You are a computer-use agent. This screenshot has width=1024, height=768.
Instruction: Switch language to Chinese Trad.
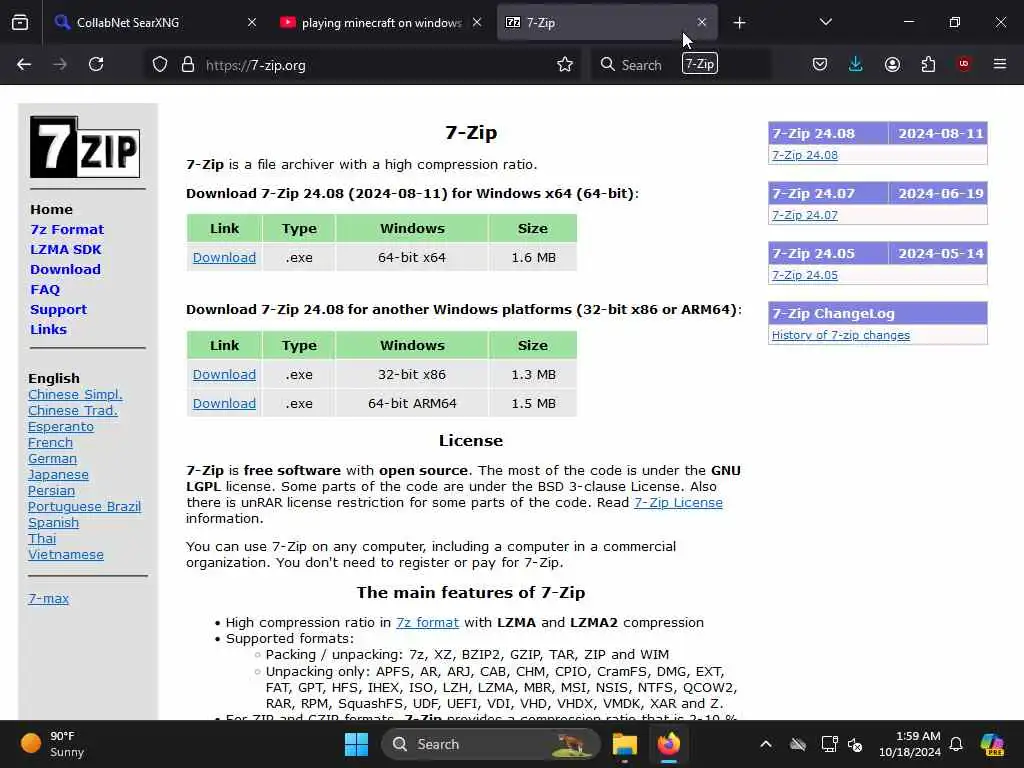click(x=73, y=410)
